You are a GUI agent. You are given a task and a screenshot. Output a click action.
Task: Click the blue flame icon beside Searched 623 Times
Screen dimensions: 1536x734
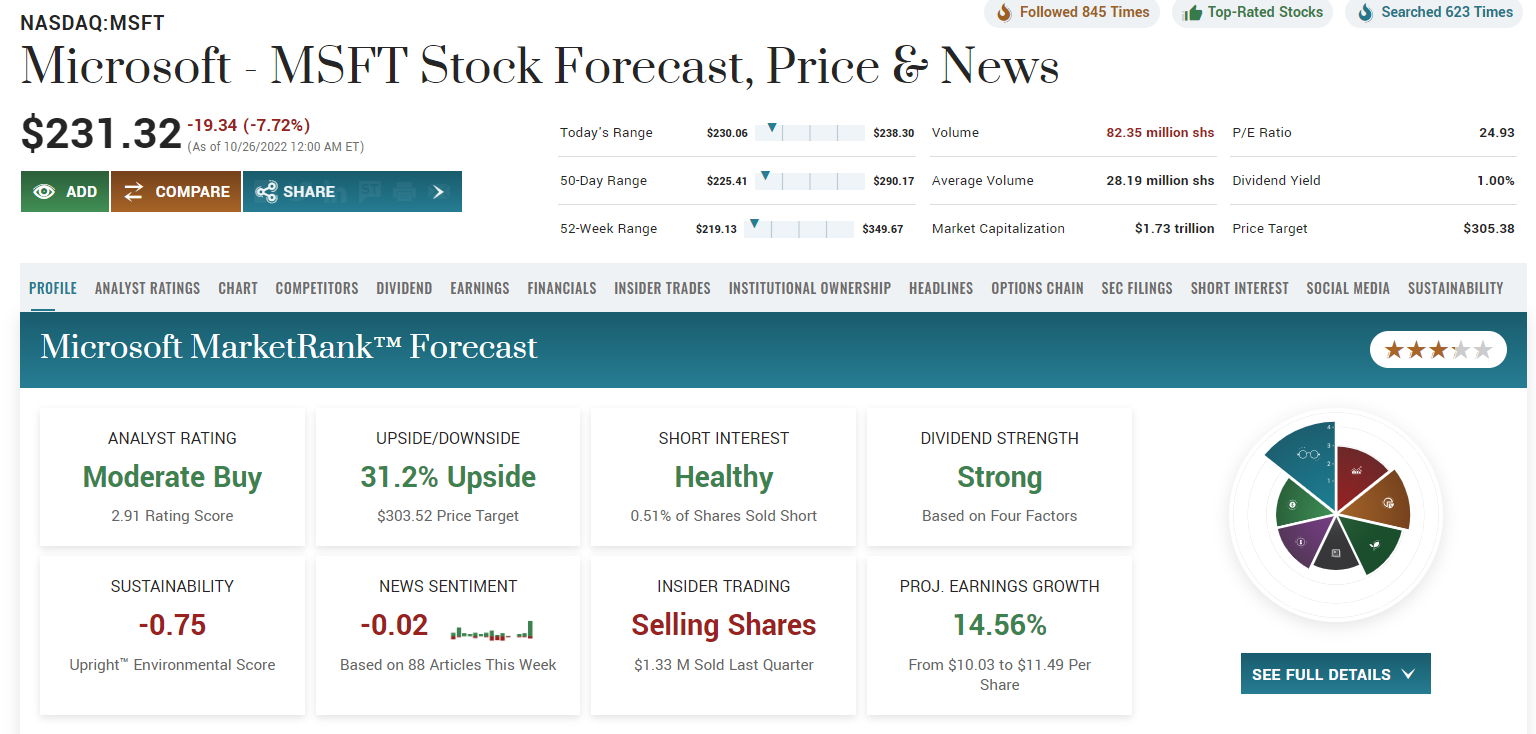point(1365,13)
